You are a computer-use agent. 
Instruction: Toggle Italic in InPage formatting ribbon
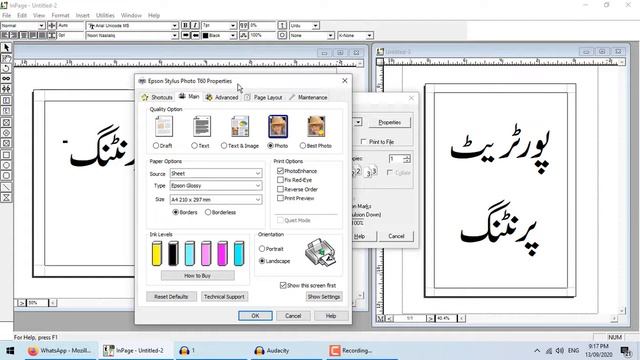pos(195,25)
